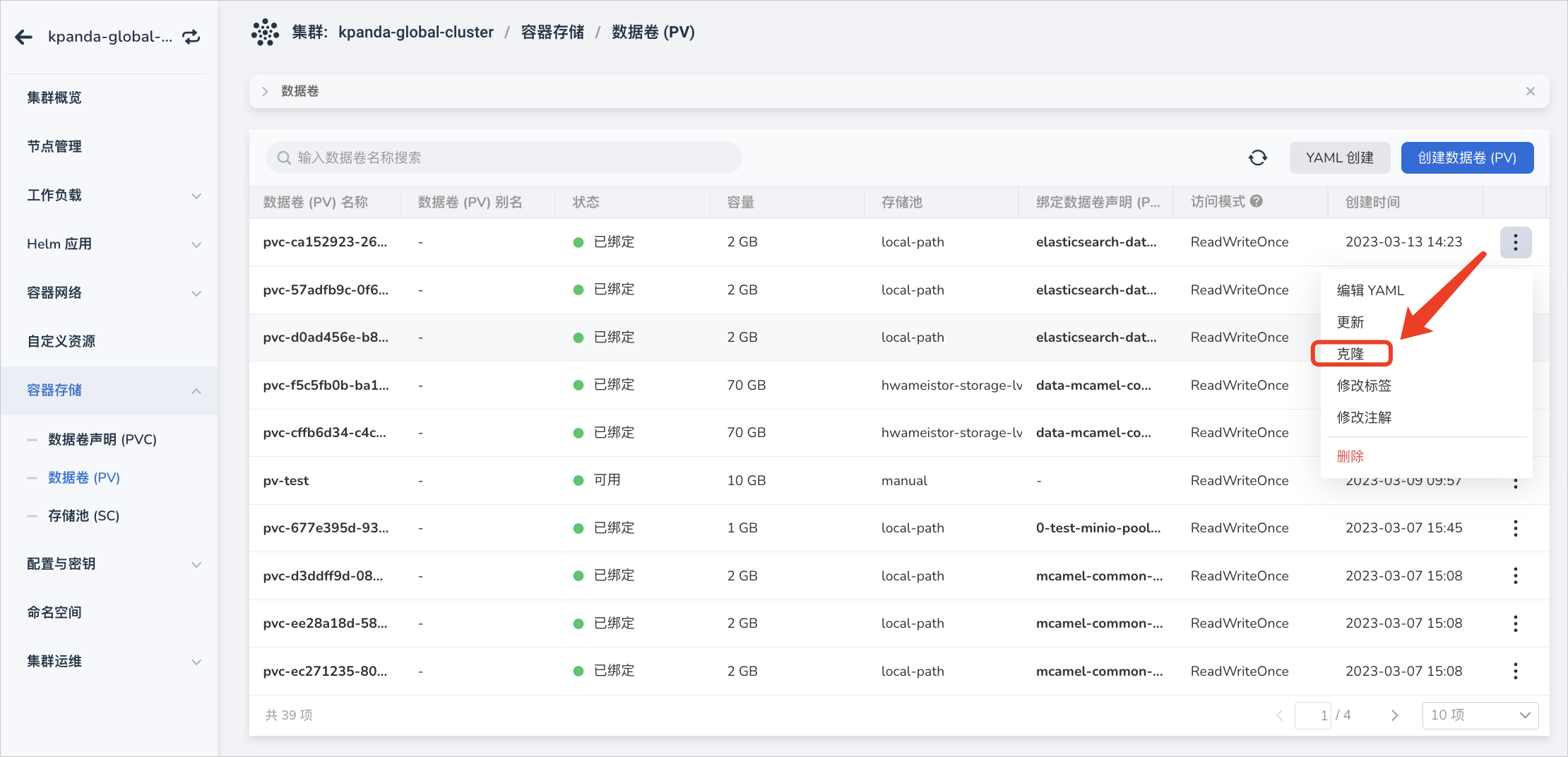Open actions menu for pvc-ec271235 row

1516,671
